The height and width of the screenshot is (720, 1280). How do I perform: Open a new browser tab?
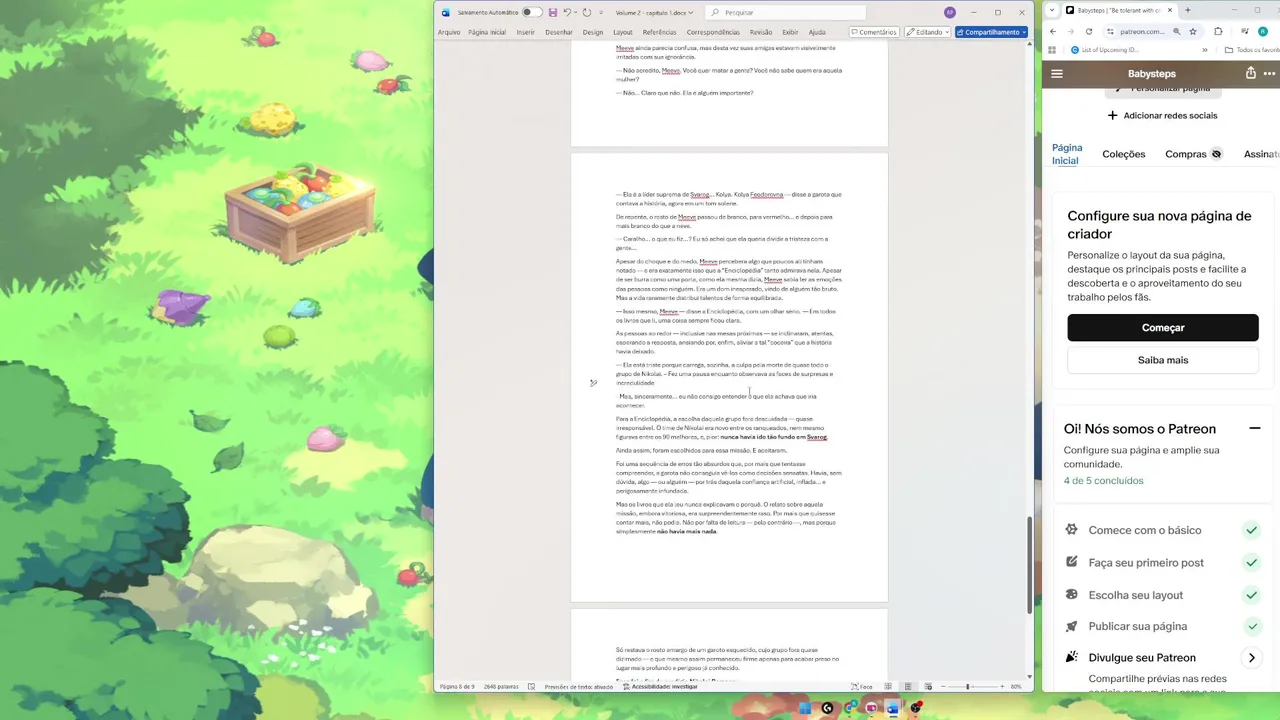1188,10
